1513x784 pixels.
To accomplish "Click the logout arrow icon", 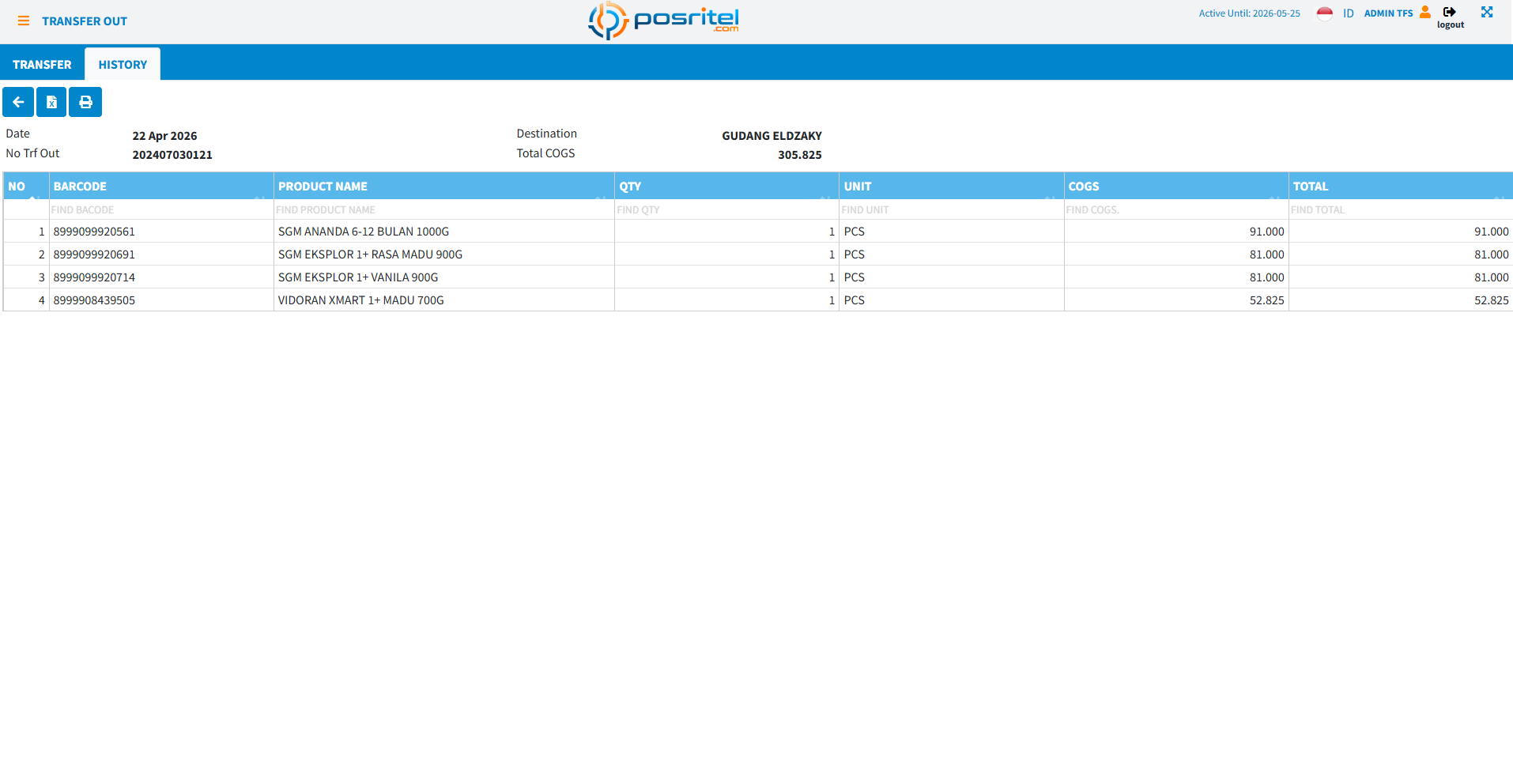I will 1450,12.
